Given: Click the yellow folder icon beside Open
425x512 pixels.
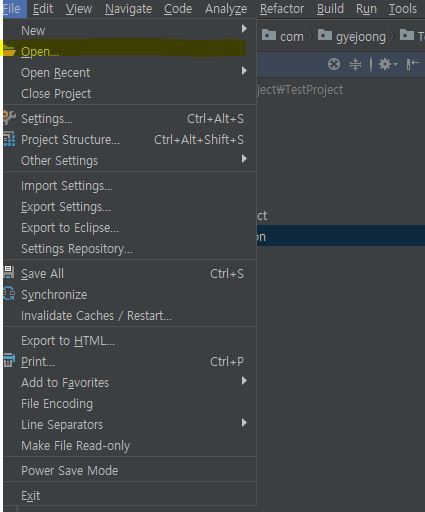Looking at the screenshot, I should [x=8, y=51].
